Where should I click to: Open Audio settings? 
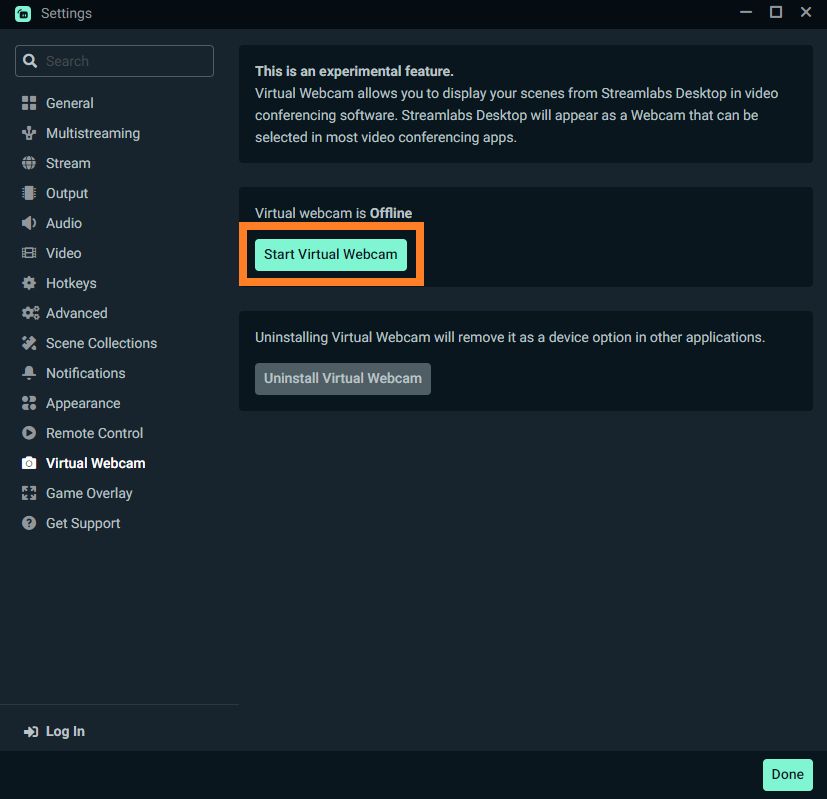pos(64,223)
